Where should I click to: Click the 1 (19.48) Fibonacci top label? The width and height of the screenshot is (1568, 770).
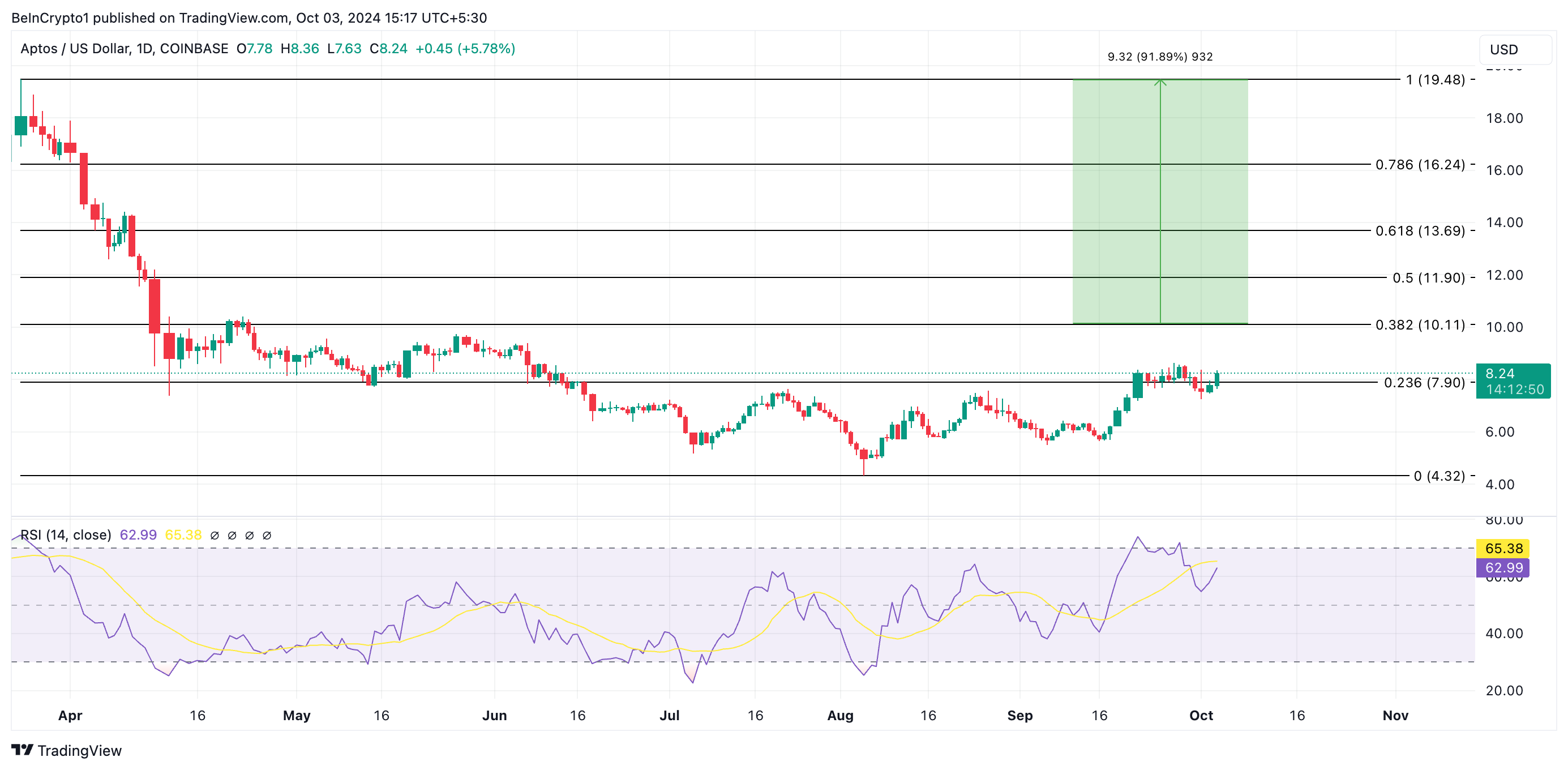point(1435,80)
